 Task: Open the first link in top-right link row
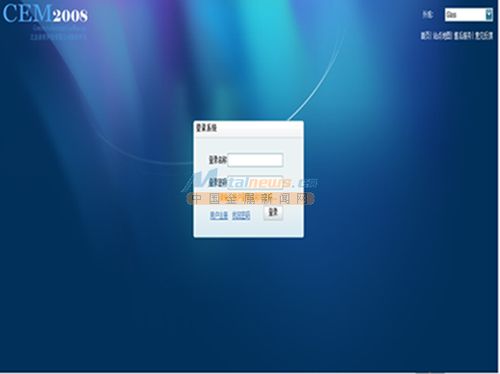426,36
